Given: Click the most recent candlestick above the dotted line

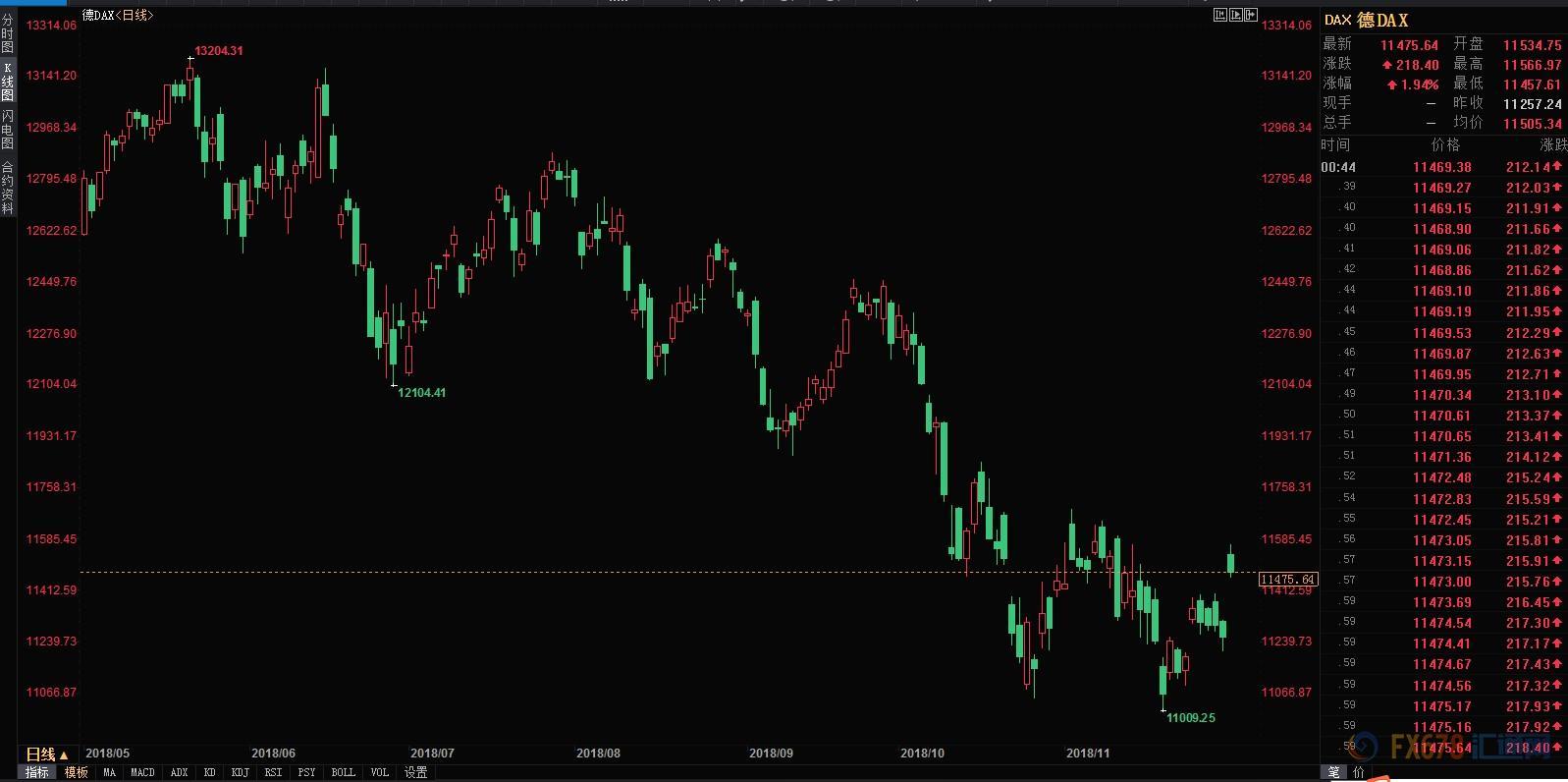Looking at the screenshot, I should pos(1231,561).
